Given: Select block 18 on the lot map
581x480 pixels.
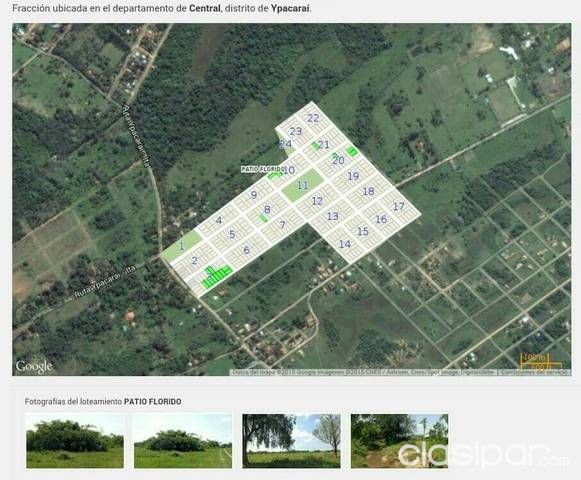Looking at the screenshot, I should coord(368,191).
